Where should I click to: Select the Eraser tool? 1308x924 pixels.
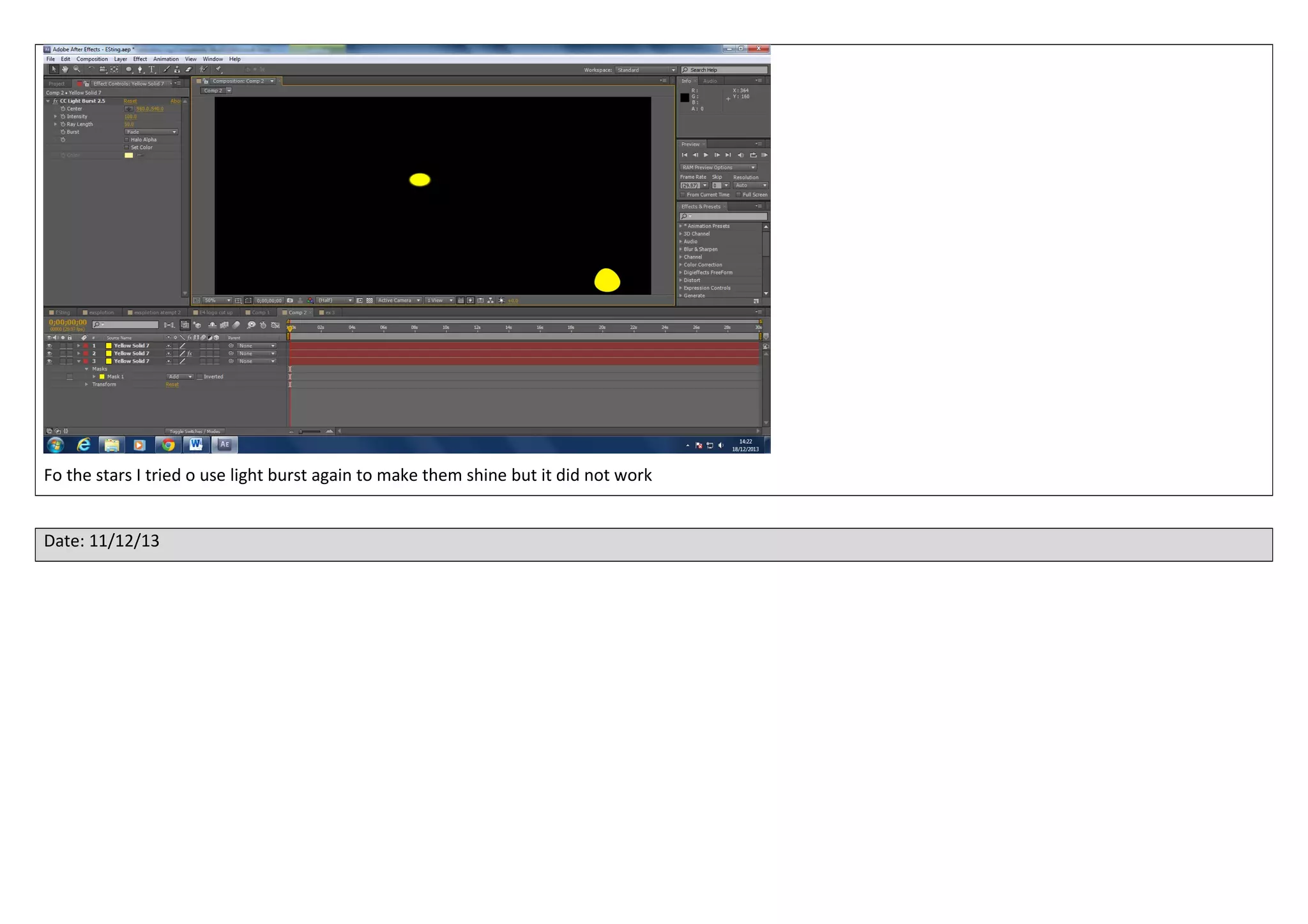[188, 70]
